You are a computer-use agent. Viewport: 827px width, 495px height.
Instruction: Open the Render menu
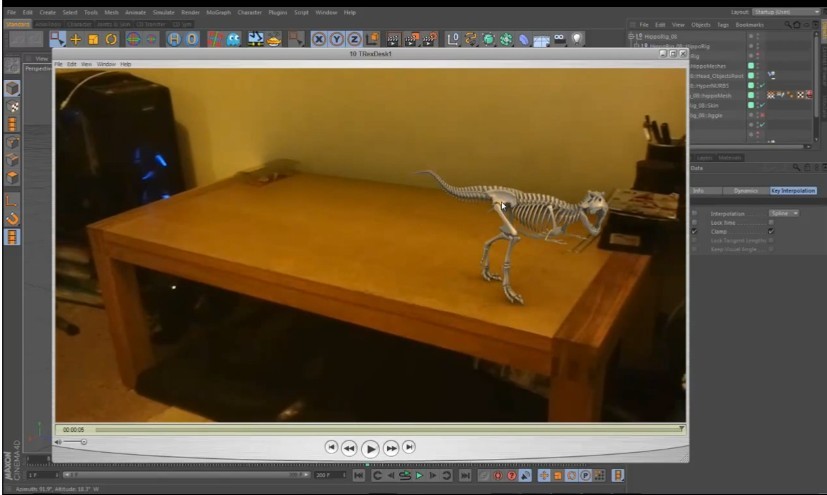[x=190, y=12]
